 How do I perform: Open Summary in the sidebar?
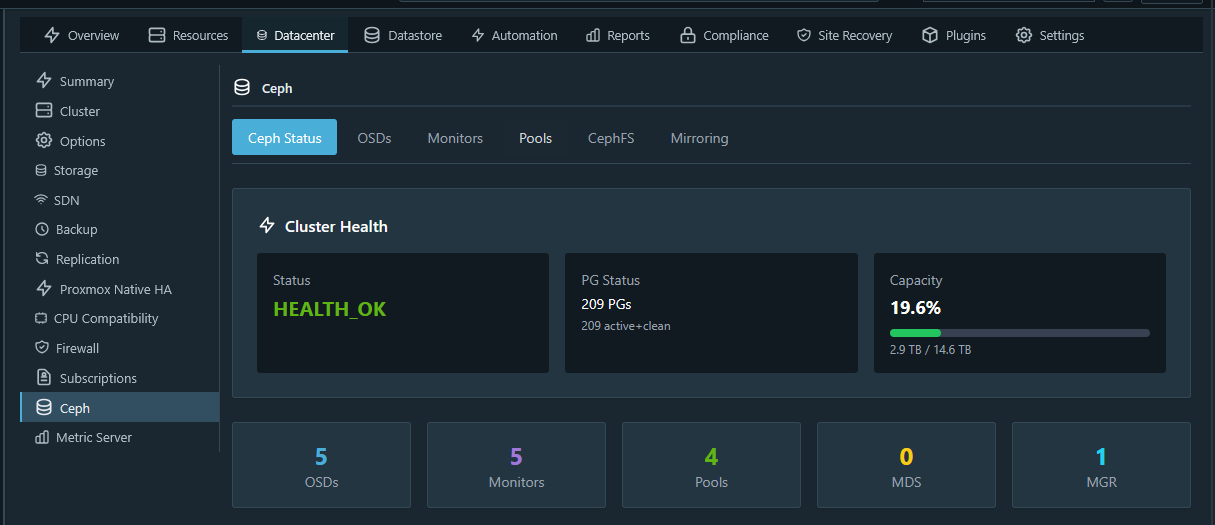(x=120, y=81)
